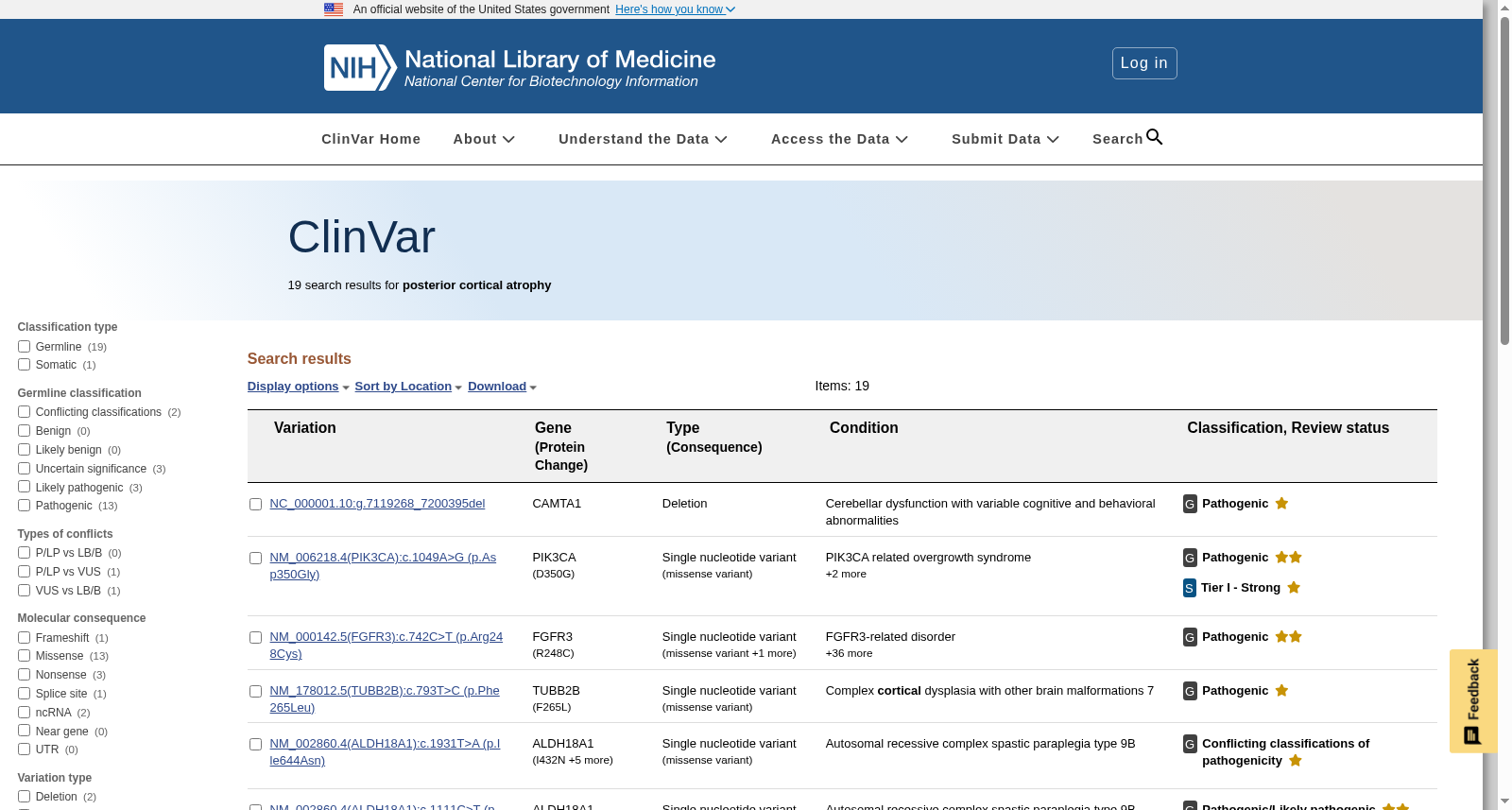This screenshot has width=1512, height=810.
Task: Select the ALDH18A1 c.1931T>A row checkbox
Action: click(x=255, y=745)
